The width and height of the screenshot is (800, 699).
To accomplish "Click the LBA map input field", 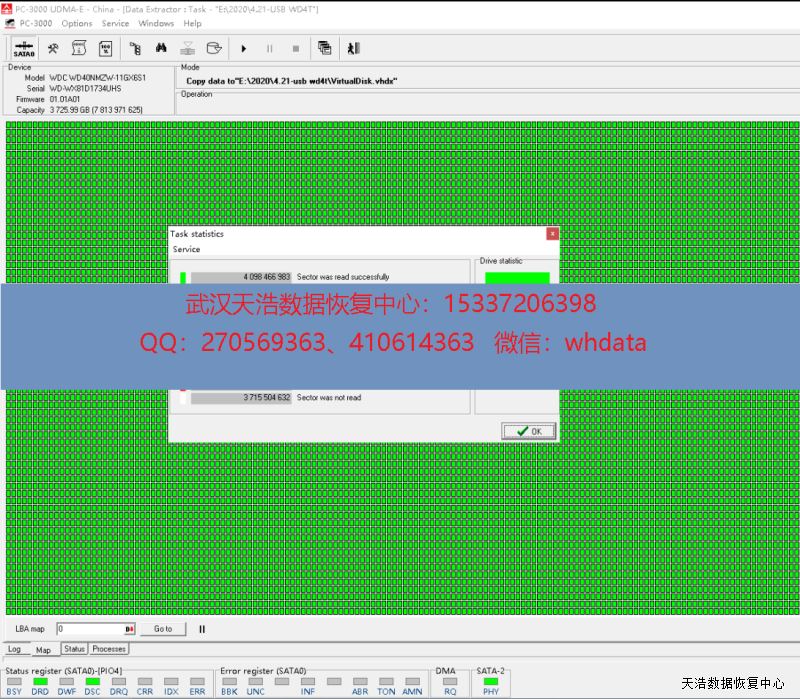I will tap(90, 629).
